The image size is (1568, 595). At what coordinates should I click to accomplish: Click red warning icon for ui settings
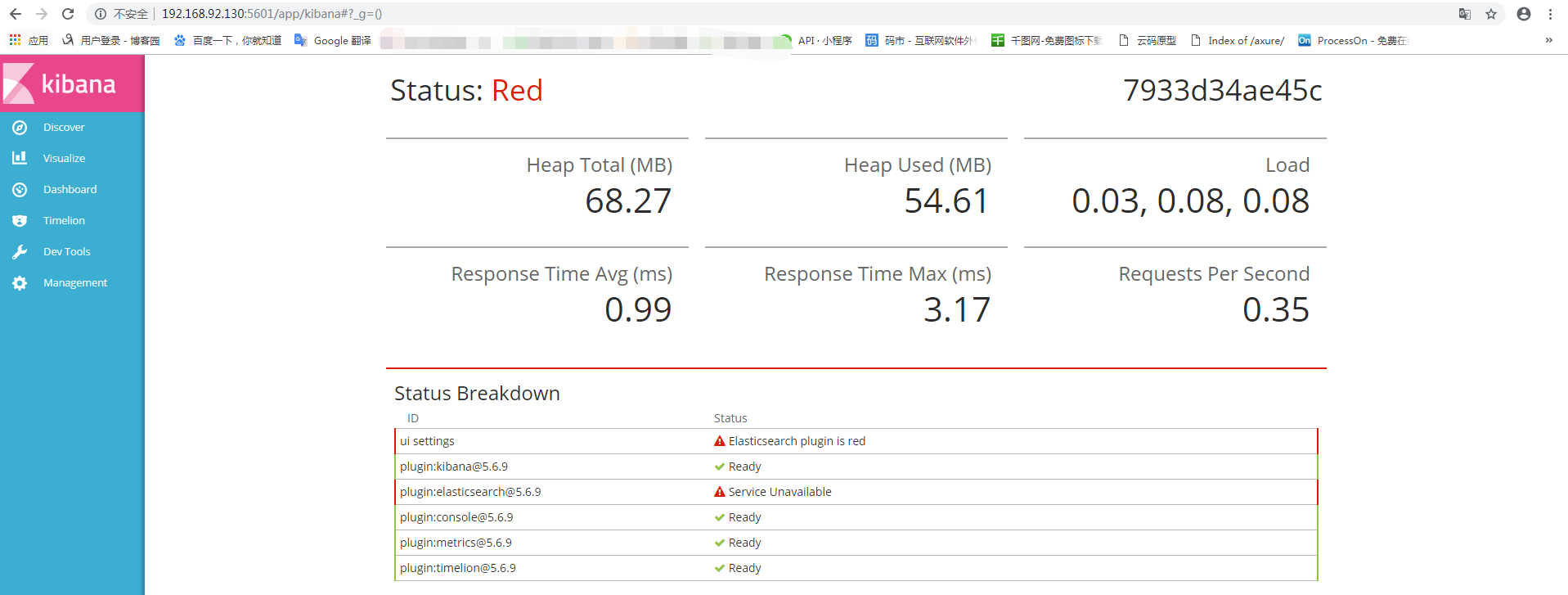(x=720, y=441)
